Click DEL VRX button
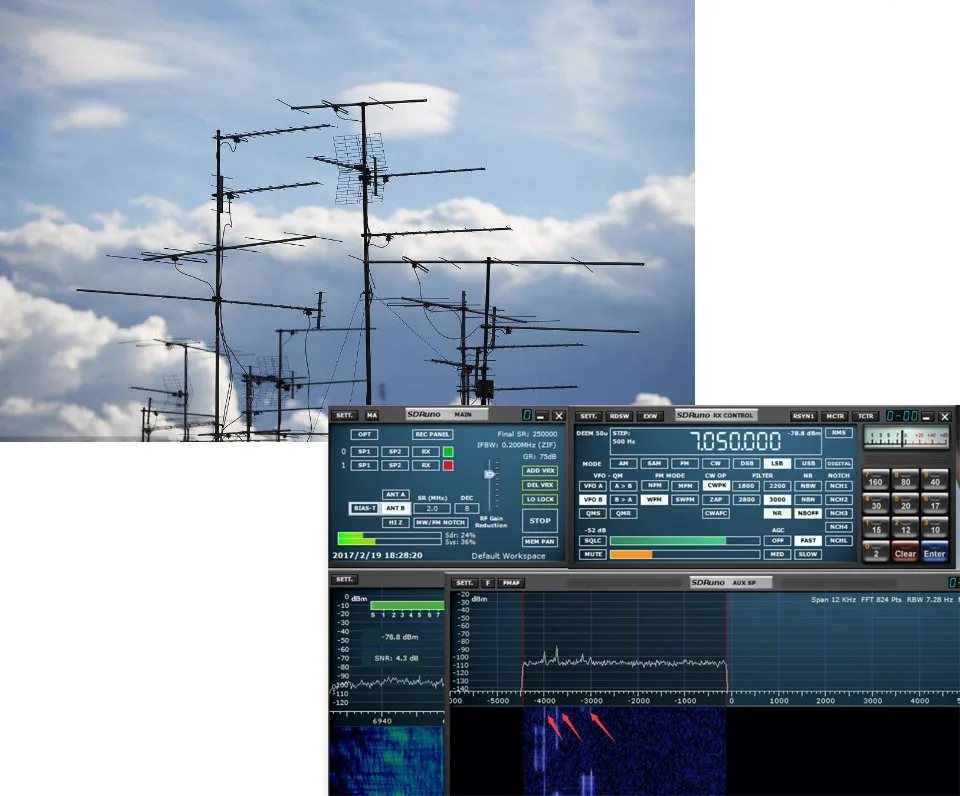 pyautogui.click(x=539, y=485)
